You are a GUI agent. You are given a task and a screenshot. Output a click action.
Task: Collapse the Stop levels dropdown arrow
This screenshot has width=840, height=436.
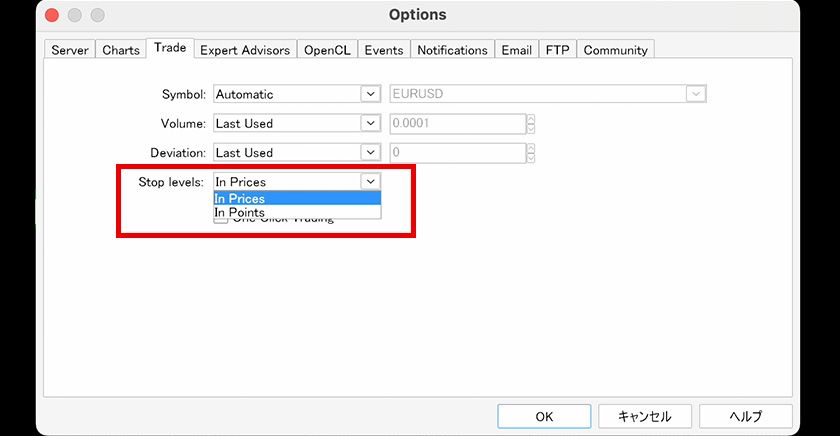click(x=370, y=181)
